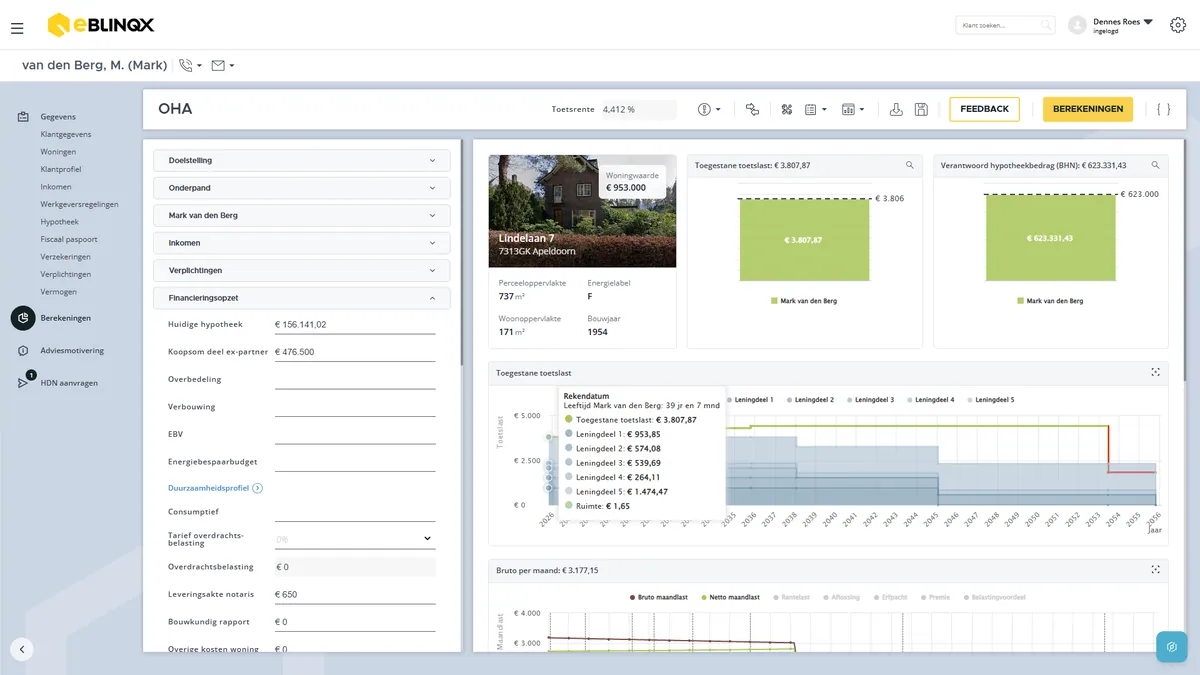This screenshot has width=1200, height=675.
Task: Select Adviesmotivering in the sidebar
Action: pyautogui.click(x=72, y=351)
